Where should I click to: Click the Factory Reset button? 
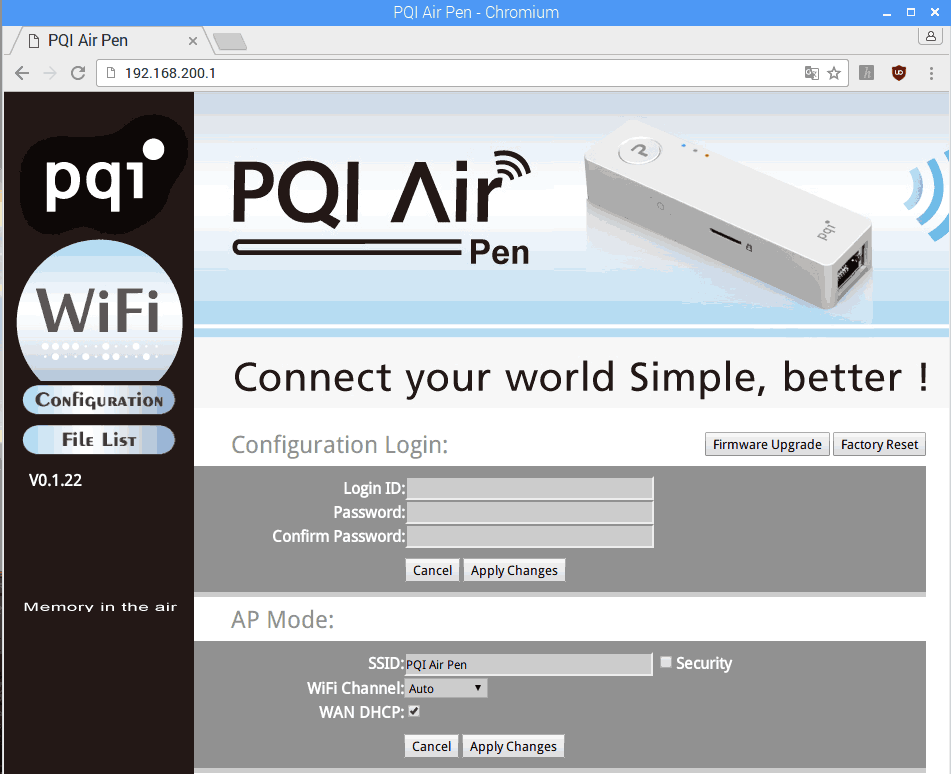tap(879, 445)
